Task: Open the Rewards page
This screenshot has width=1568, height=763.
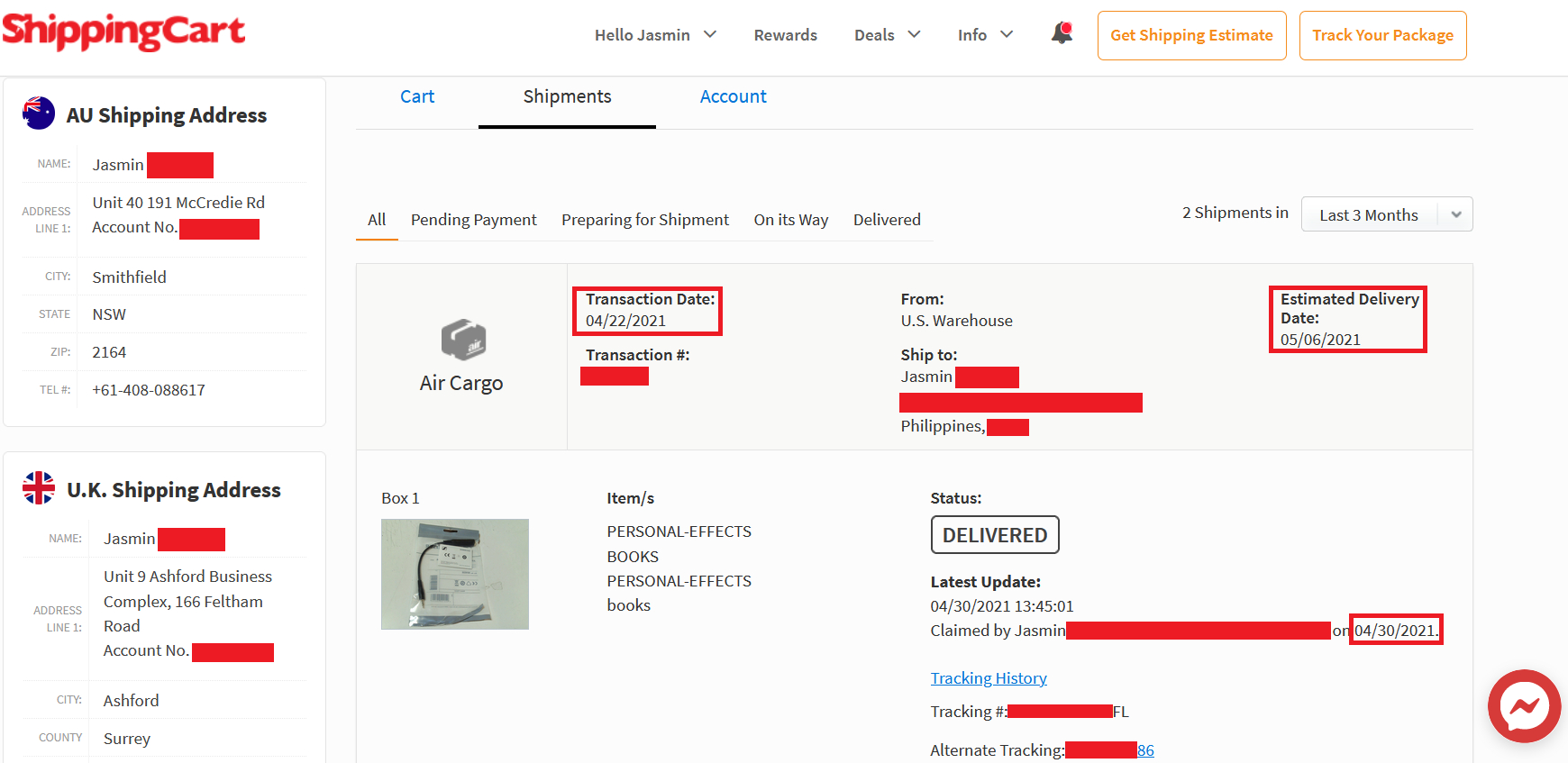Action: tap(786, 35)
